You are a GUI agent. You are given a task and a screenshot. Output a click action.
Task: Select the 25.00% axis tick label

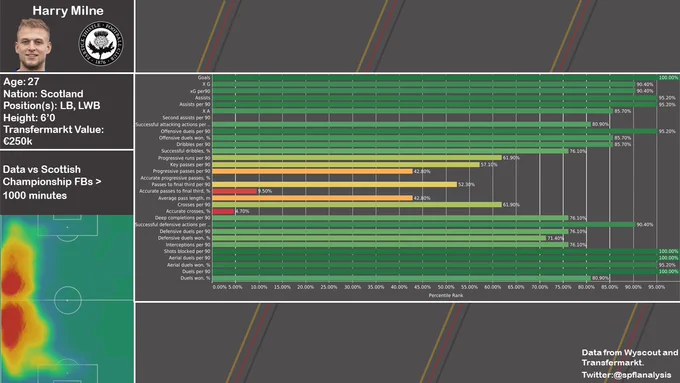329,287
